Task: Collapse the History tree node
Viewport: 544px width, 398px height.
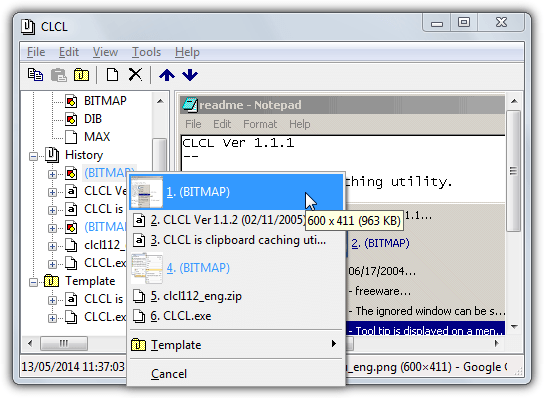Action: (33, 156)
